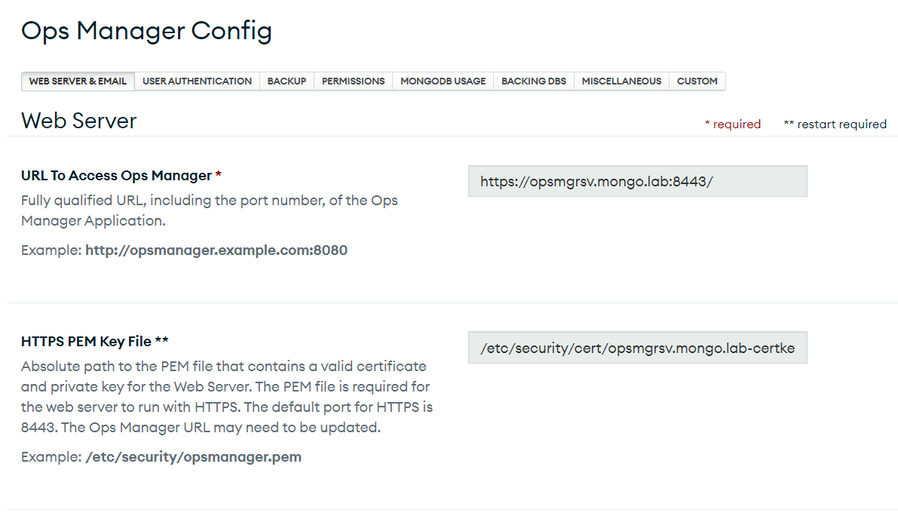Image resolution: width=898 pixels, height=522 pixels.
Task: Open the Web Server & Email tab
Action: click(x=78, y=81)
